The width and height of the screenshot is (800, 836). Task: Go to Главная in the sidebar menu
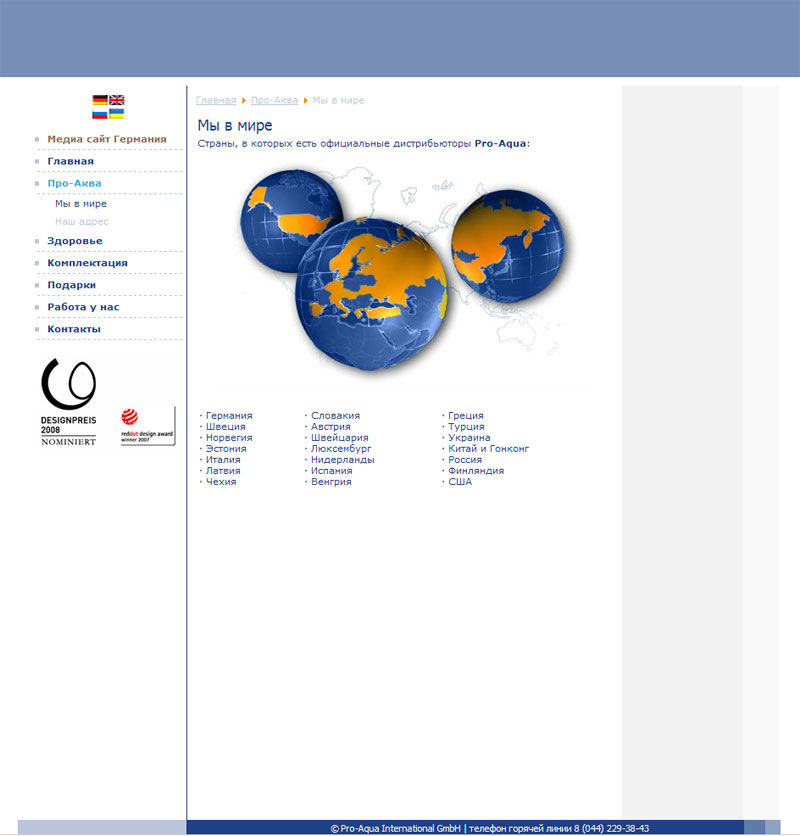[x=70, y=161]
